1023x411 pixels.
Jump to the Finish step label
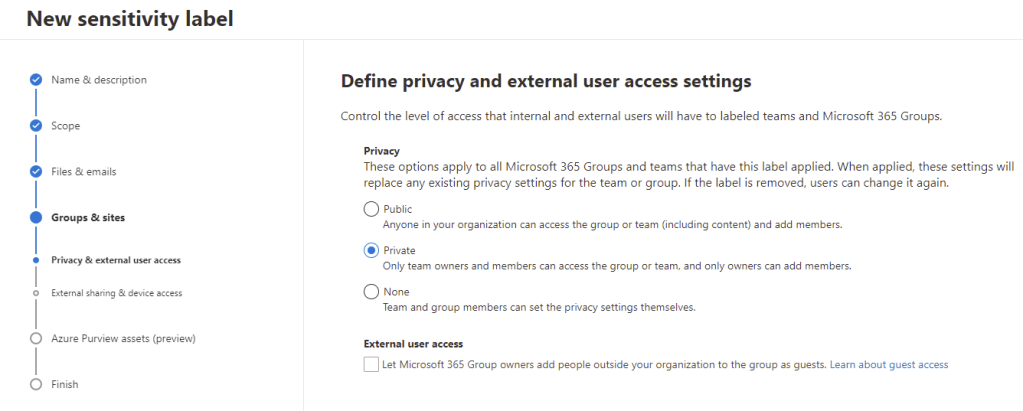65,384
